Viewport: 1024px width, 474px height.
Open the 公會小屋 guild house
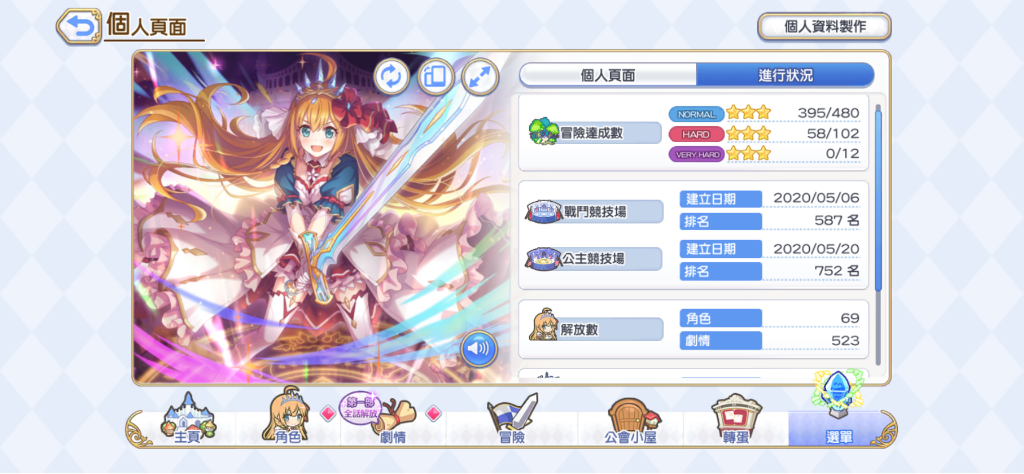click(x=631, y=420)
